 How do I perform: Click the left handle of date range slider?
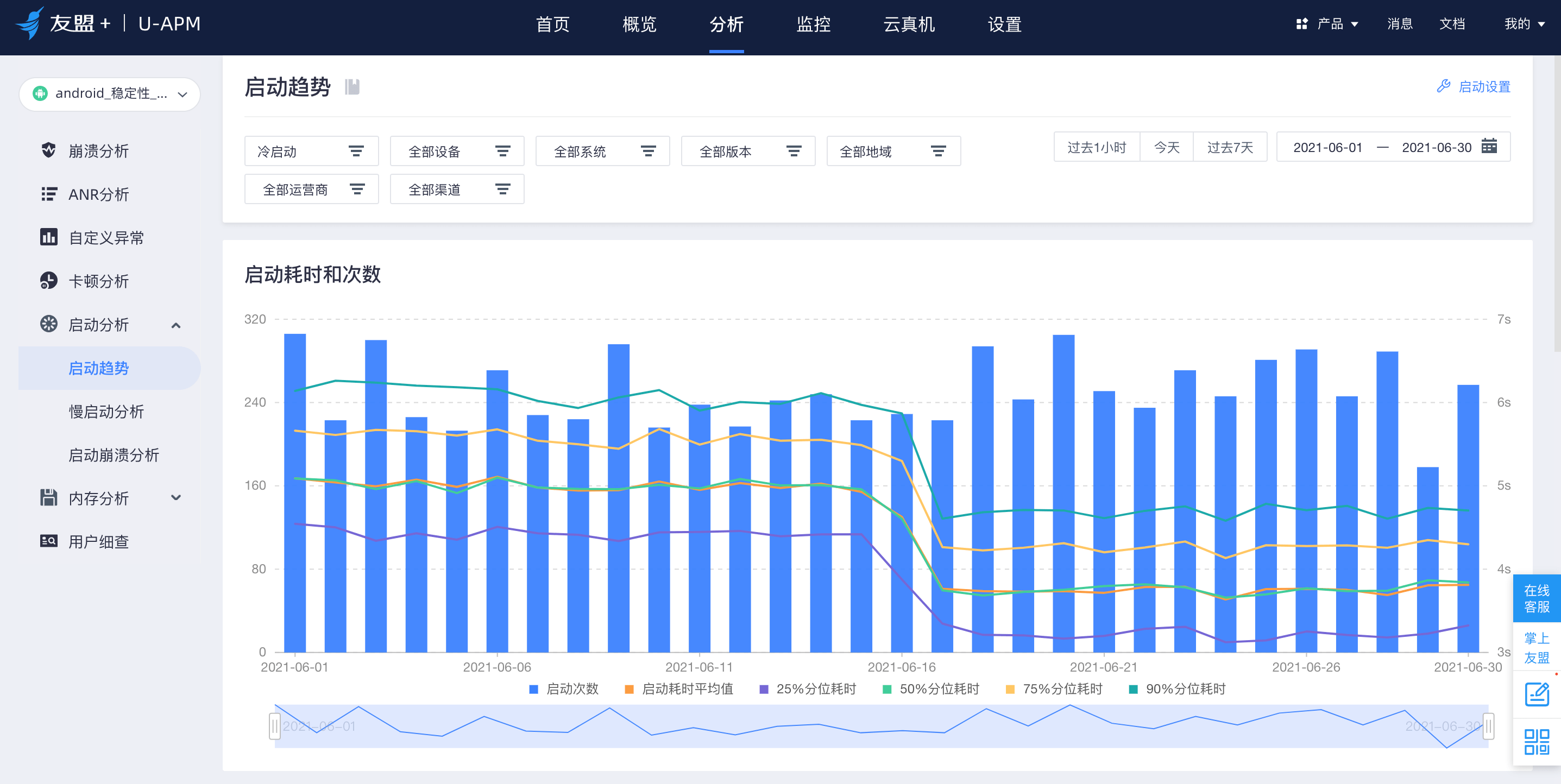coord(274,726)
